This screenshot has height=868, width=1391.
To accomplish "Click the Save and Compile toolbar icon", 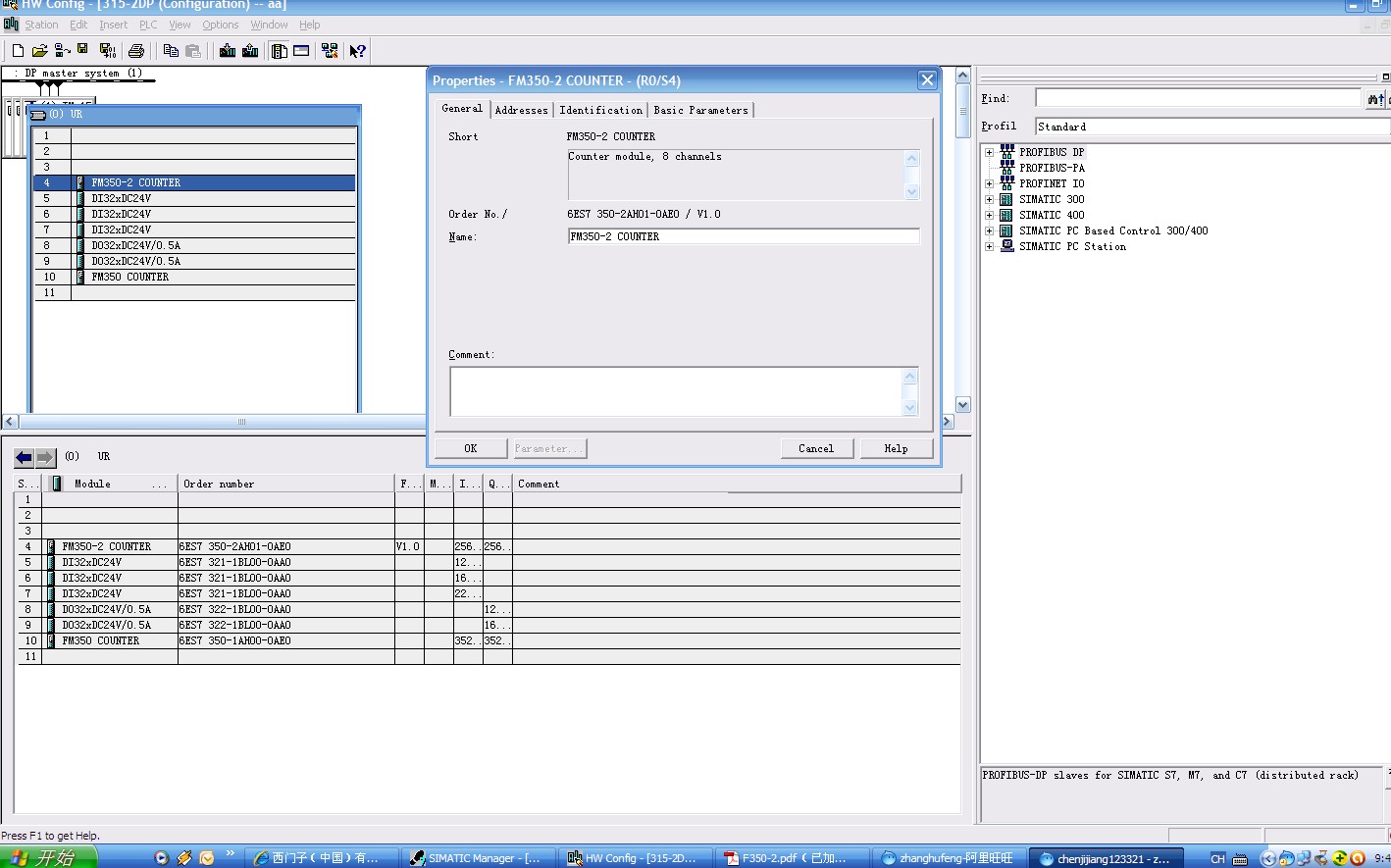I will pos(108,51).
